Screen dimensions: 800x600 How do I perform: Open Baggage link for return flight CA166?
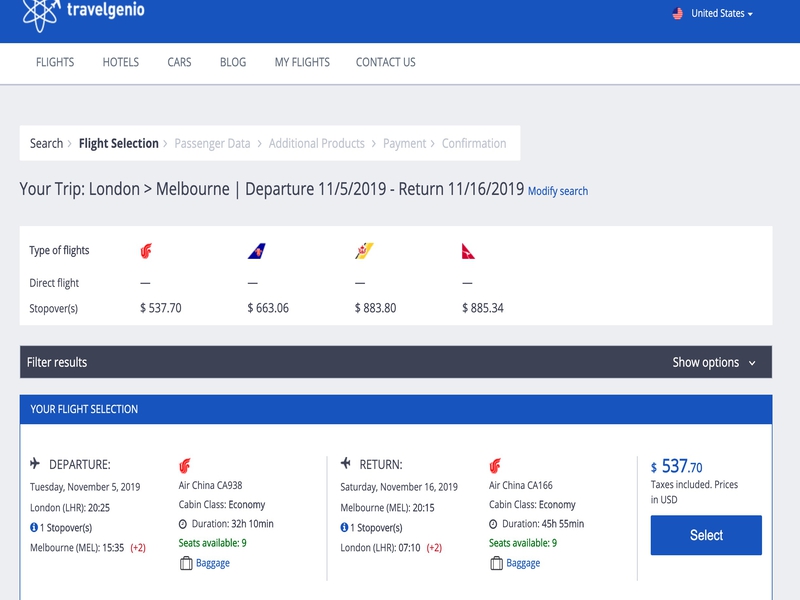[523, 563]
